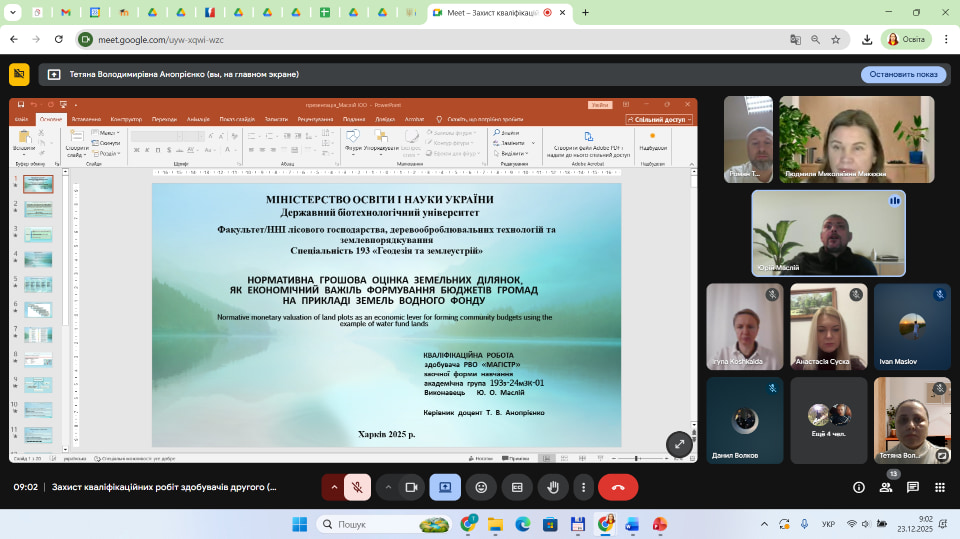The image size is (960, 539).
Task: Toggle closed captions button
Action: [x=517, y=487]
